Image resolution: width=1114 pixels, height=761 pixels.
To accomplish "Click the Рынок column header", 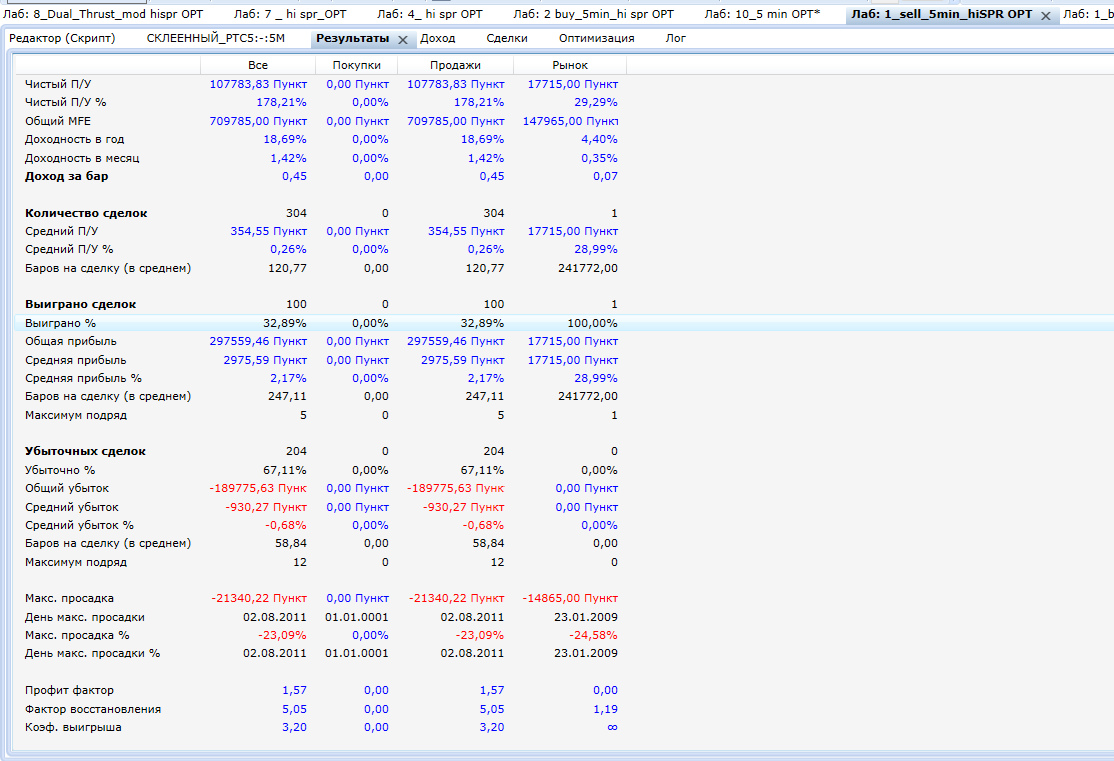I will click(x=570, y=65).
